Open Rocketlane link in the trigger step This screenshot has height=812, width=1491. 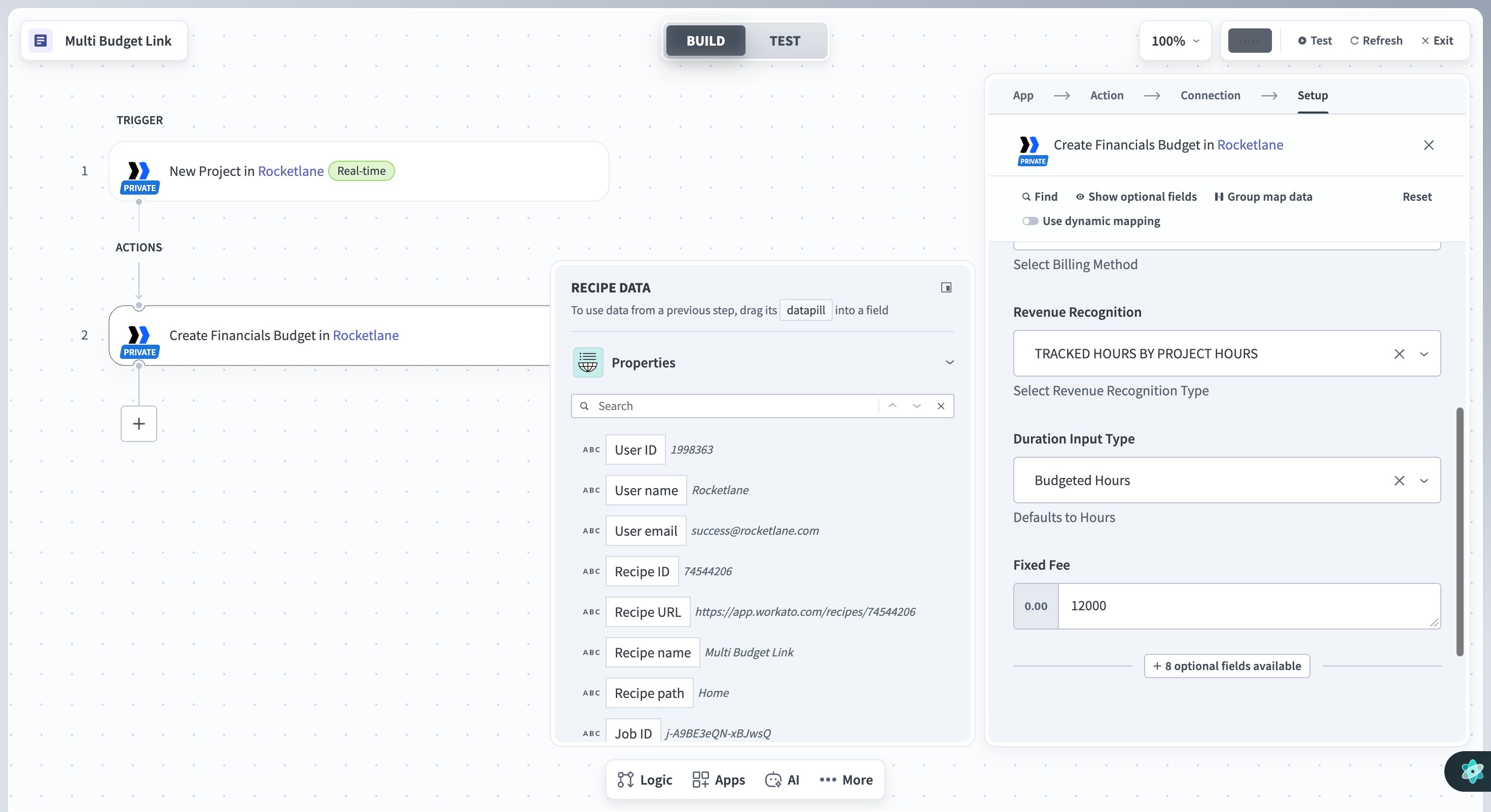[x=291, y=171]
